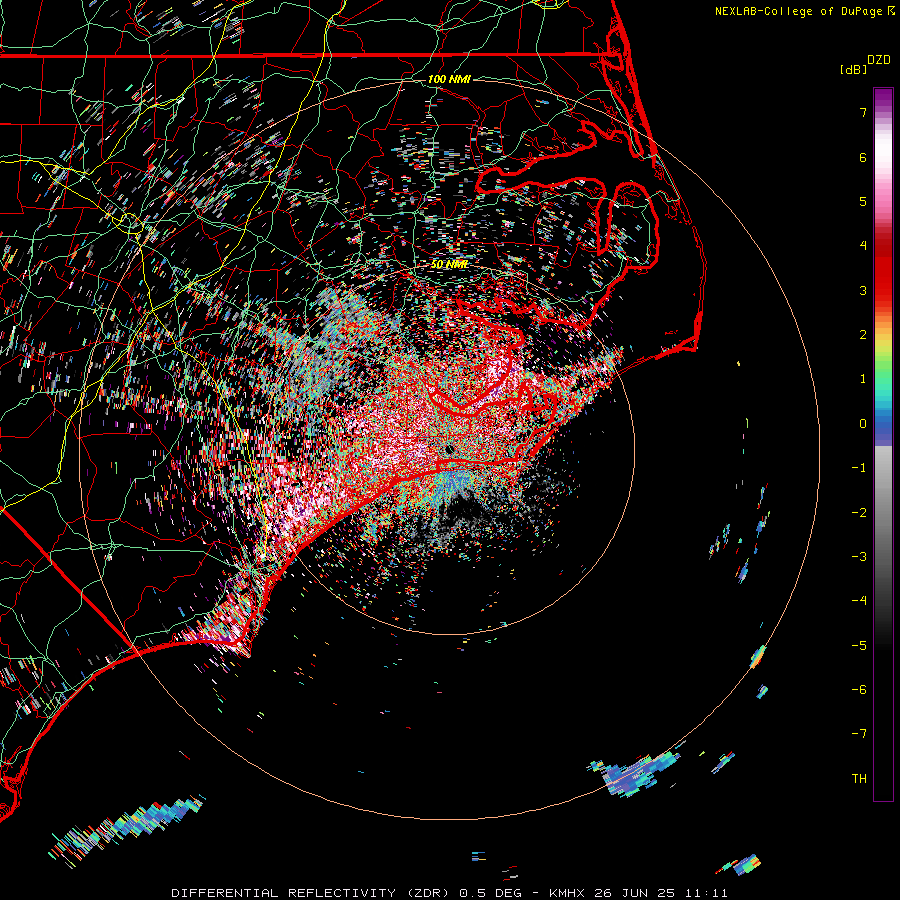Click the green band of the color bar near 1
The image size is (900, 900).
883,376
